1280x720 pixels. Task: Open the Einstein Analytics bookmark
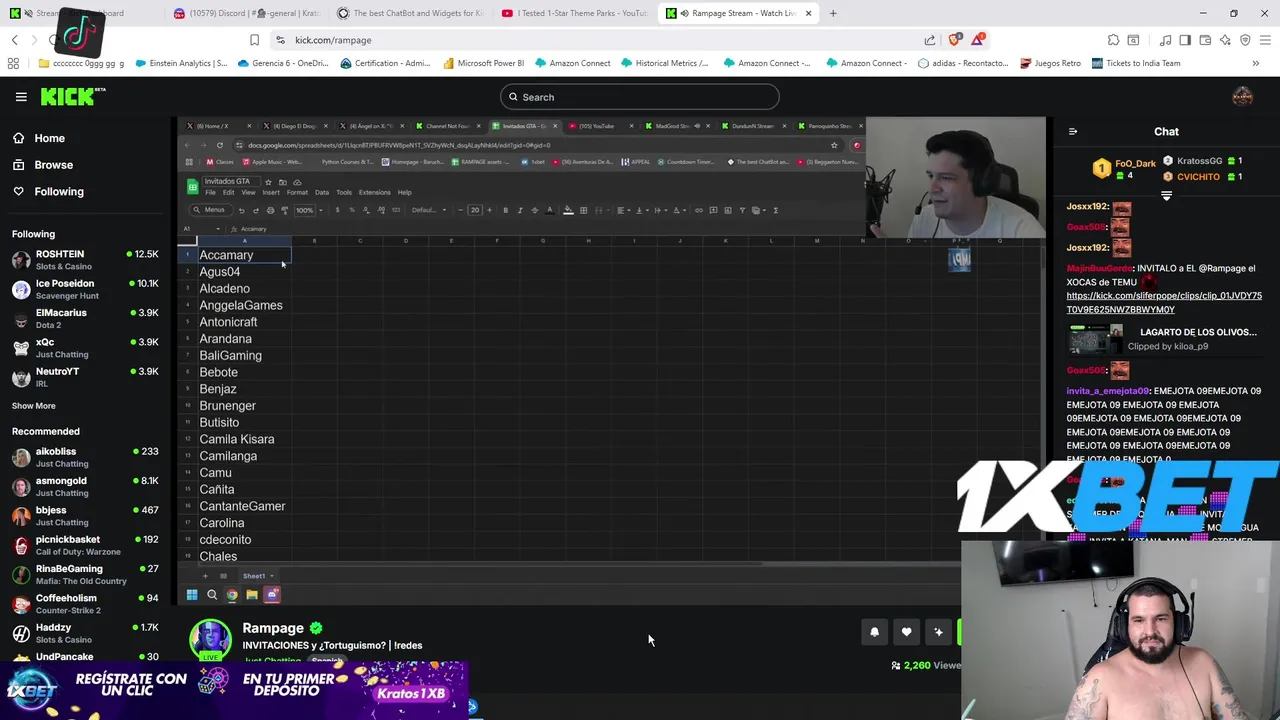[180, 63]
